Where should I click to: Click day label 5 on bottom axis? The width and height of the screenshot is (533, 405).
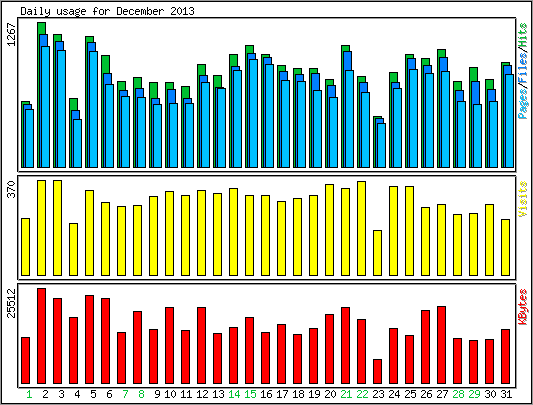tap(93, 394)
